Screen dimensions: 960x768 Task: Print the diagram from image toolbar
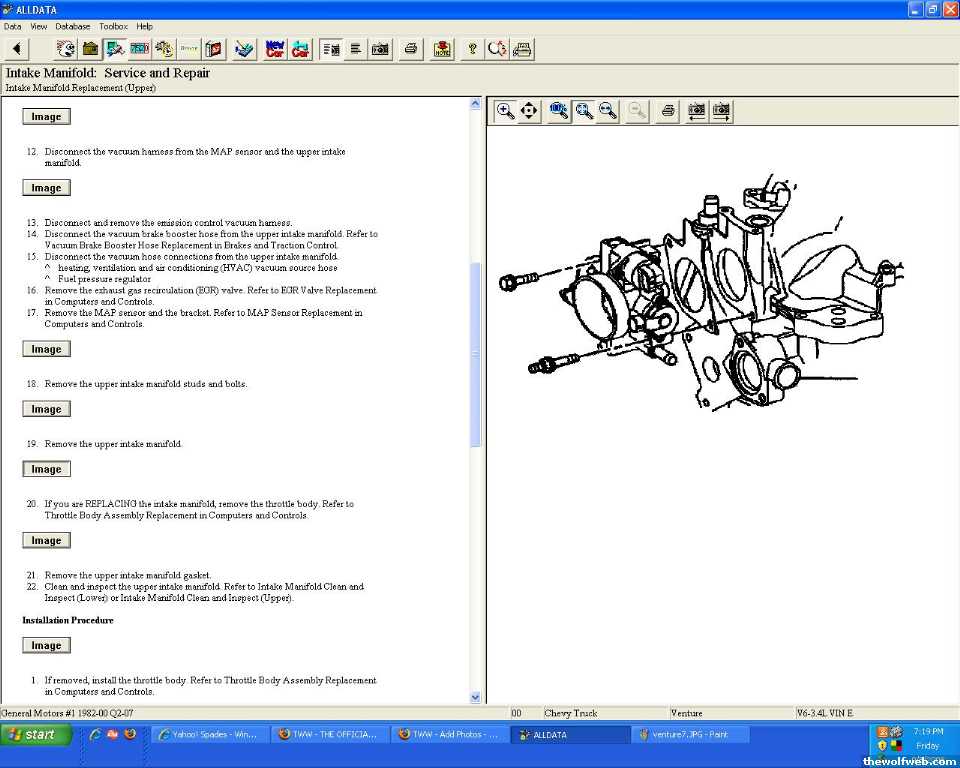[668, 111]
